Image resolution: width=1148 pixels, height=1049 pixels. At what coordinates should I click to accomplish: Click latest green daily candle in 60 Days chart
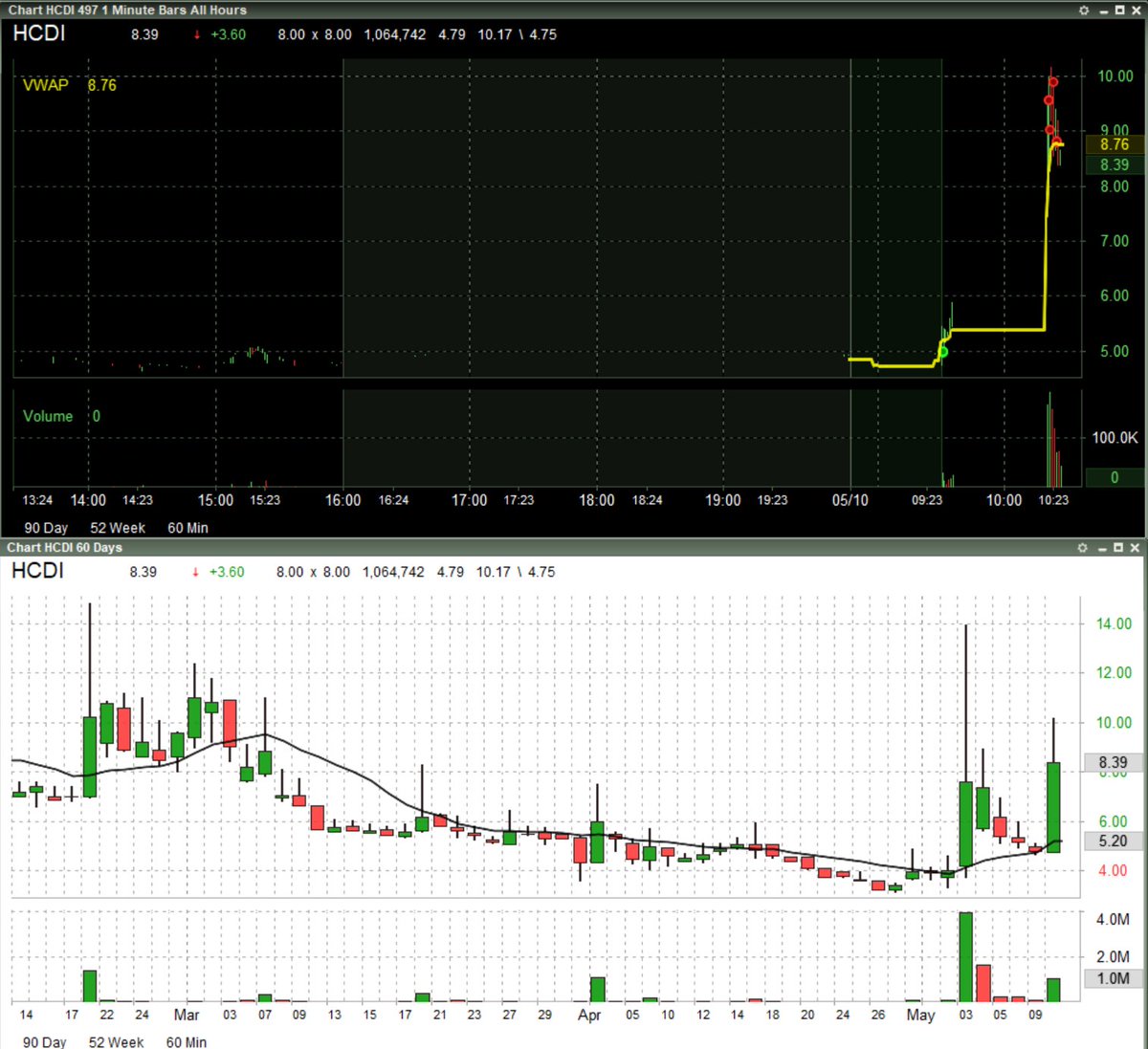(x=1053, y=807)
